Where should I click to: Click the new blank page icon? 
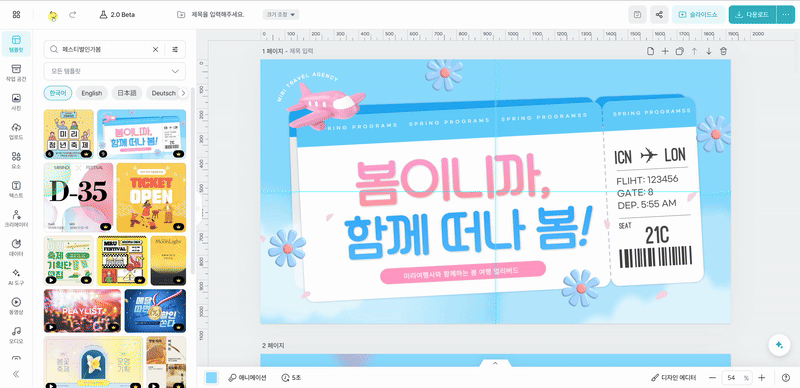pos(651,51)
